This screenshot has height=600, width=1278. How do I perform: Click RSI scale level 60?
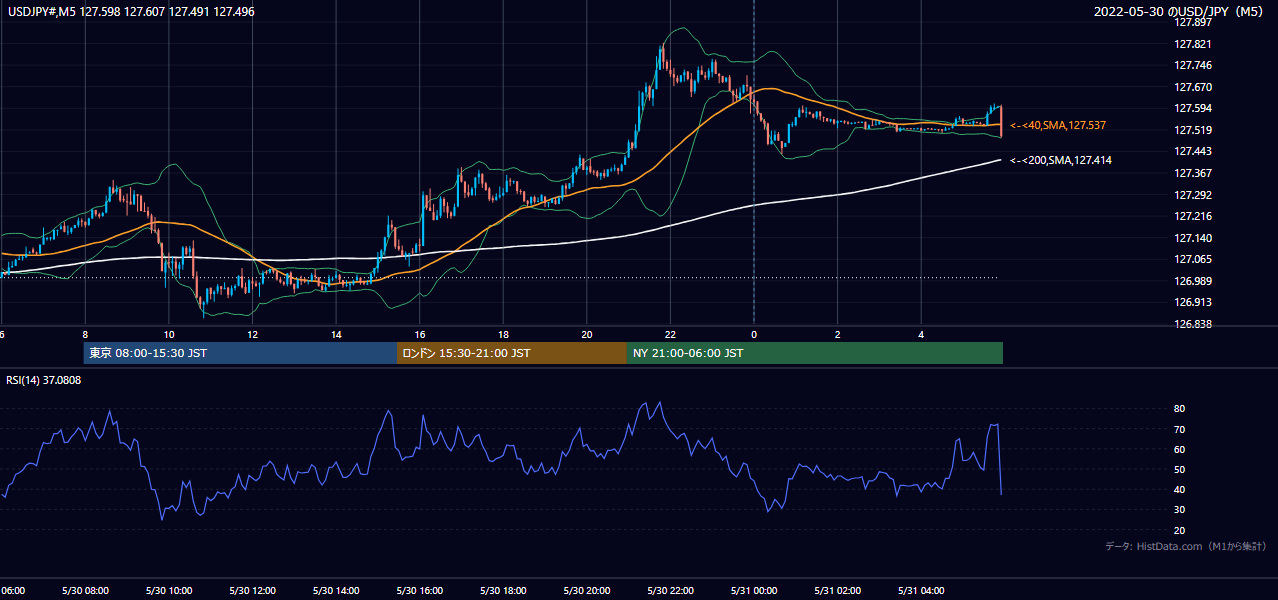click(x=1180, y=449)
